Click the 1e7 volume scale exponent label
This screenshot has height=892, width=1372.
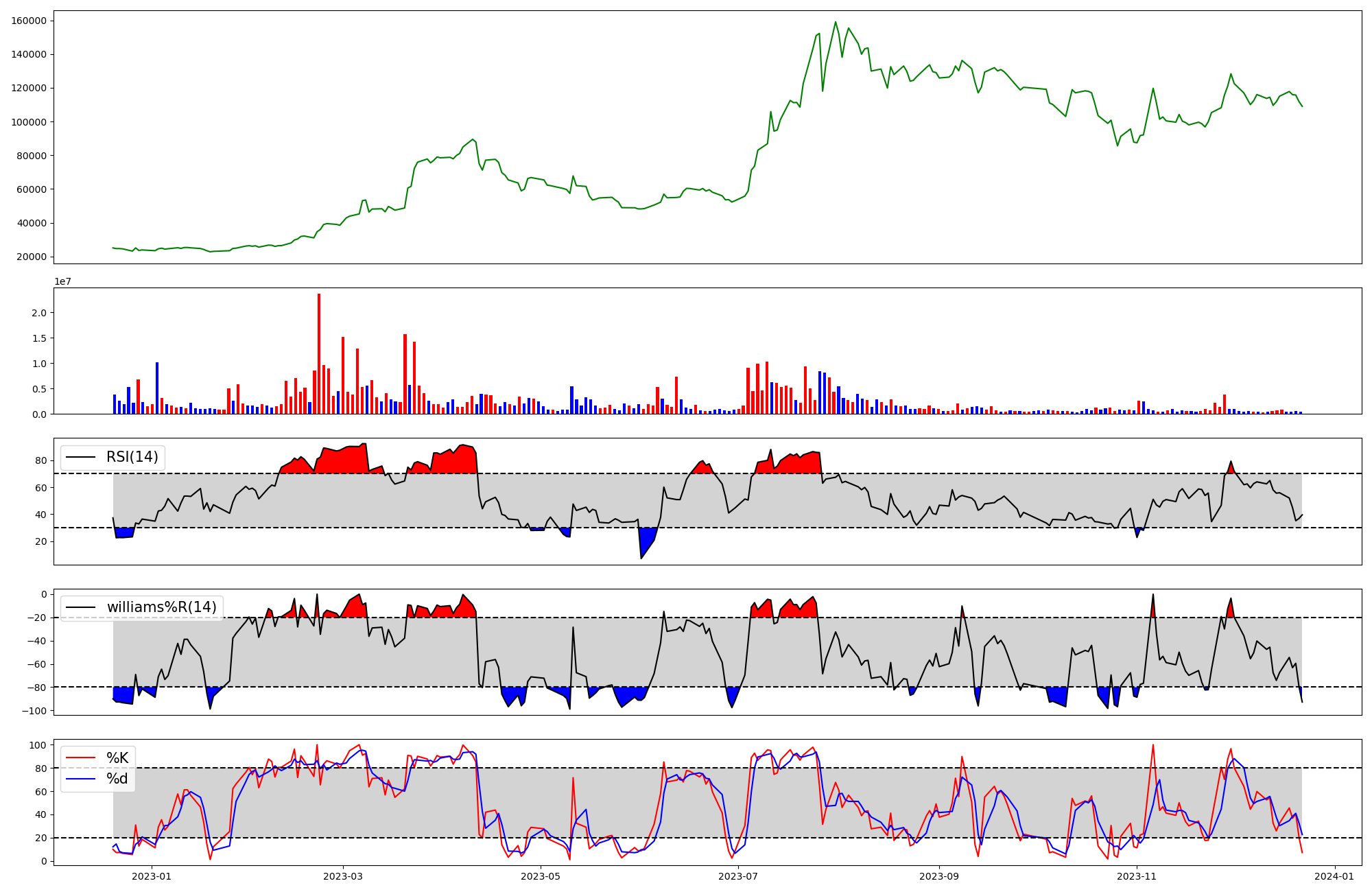coord(63,282)
